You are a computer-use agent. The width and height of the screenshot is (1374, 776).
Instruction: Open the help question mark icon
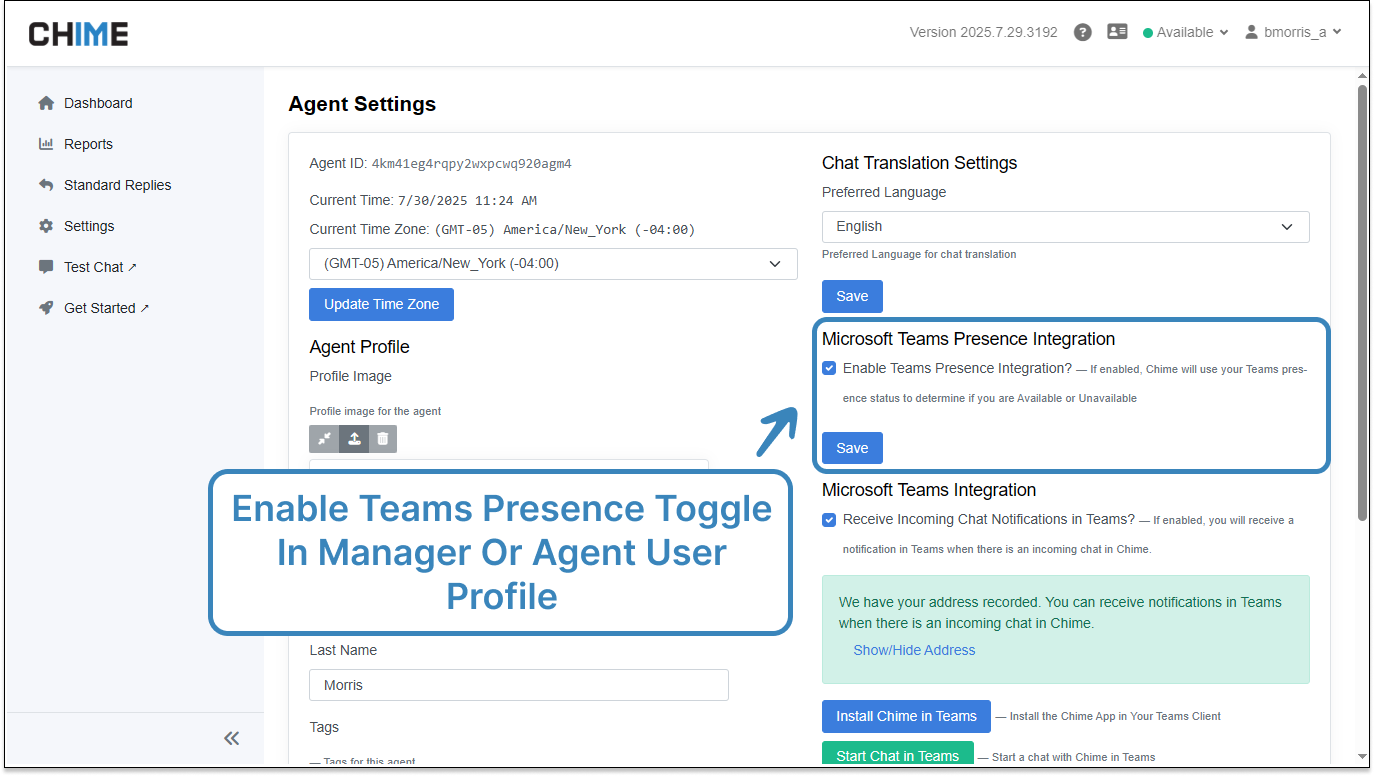click(x=1082, y=32)
